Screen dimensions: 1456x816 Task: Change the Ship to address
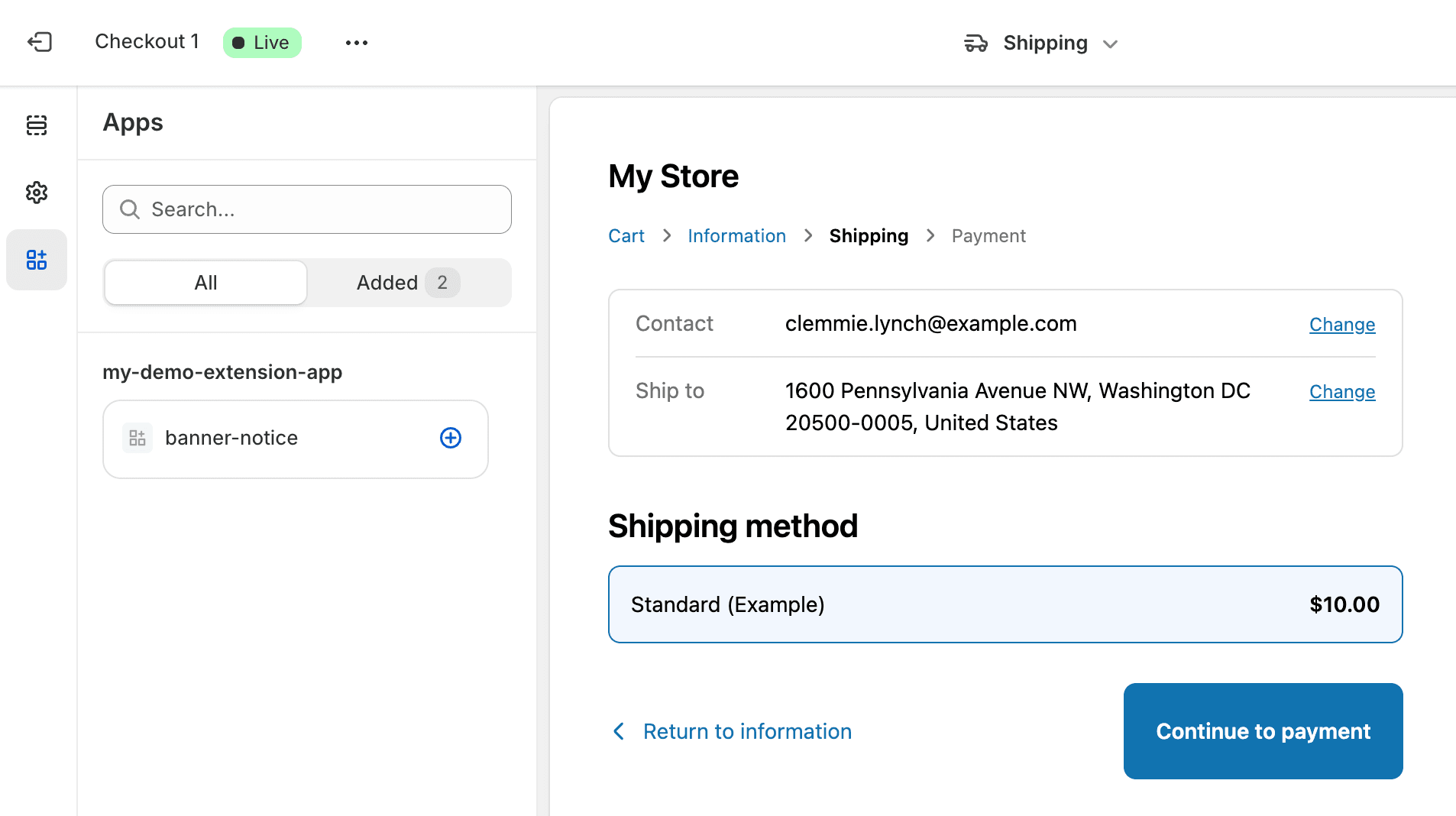point(1341,392)
